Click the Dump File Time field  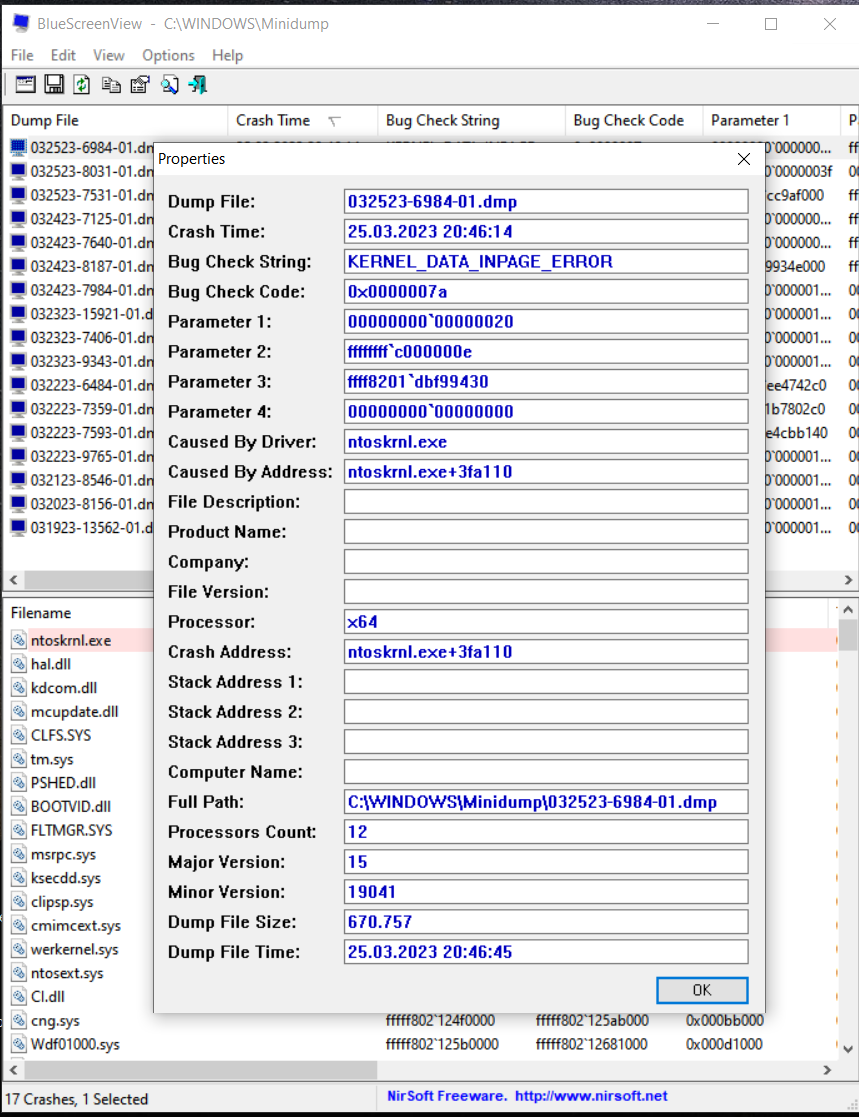tap(546, 952)
